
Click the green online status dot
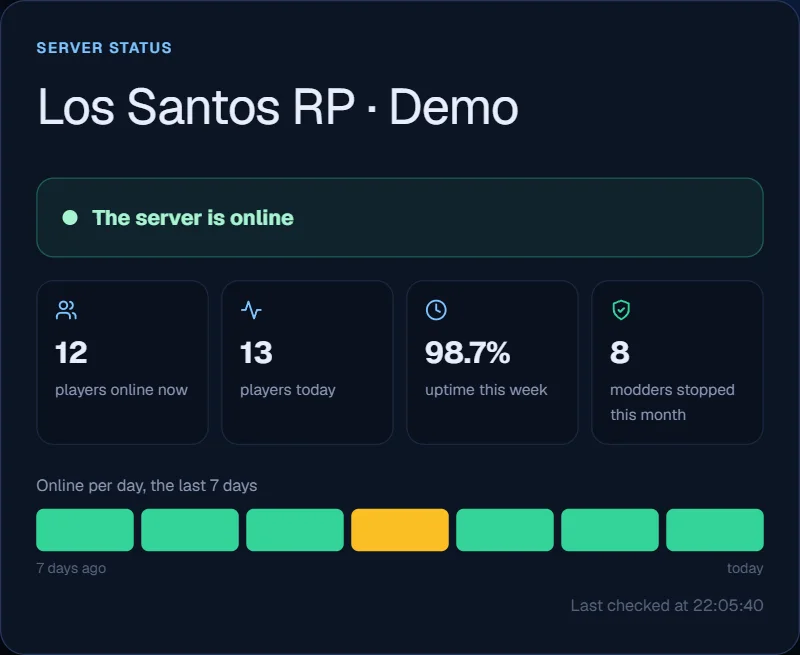pos(70,218)
